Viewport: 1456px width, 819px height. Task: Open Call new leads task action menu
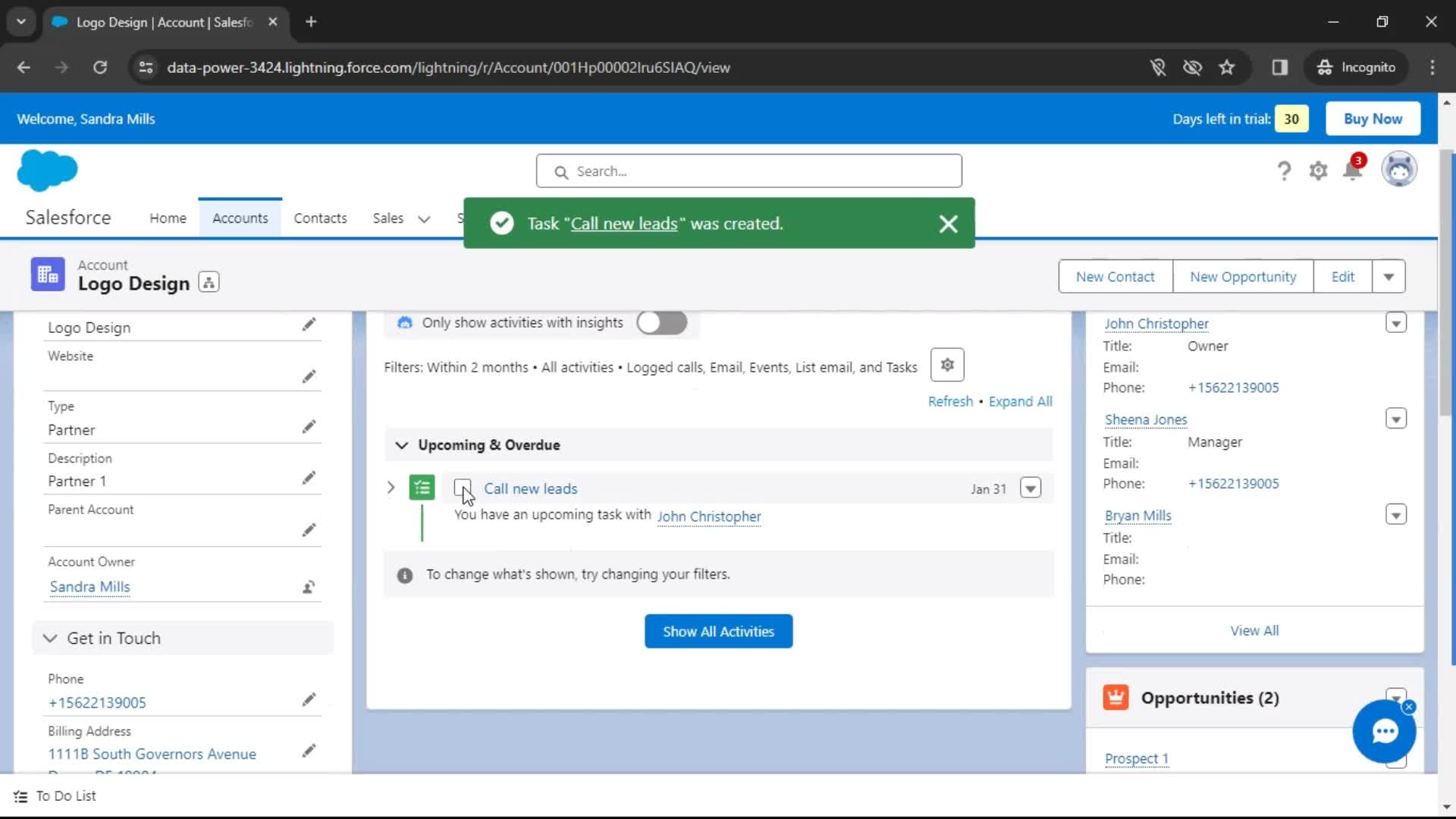tap(1030, 488)
